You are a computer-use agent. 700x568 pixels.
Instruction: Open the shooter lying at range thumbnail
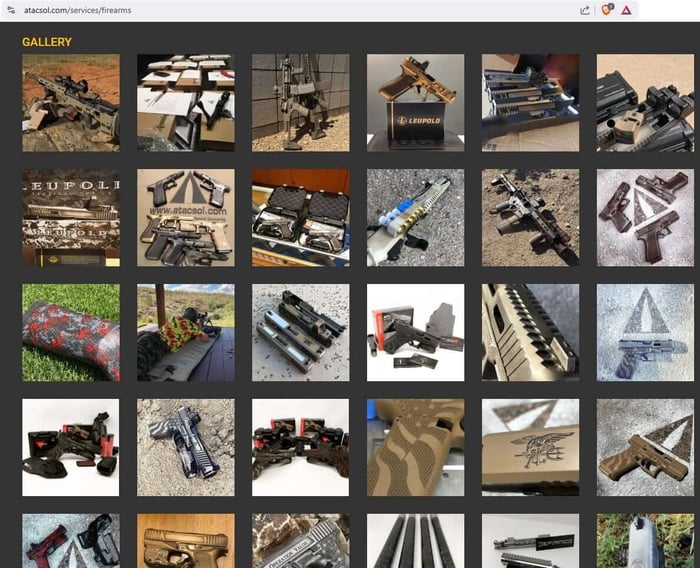[x=185, y=332]
